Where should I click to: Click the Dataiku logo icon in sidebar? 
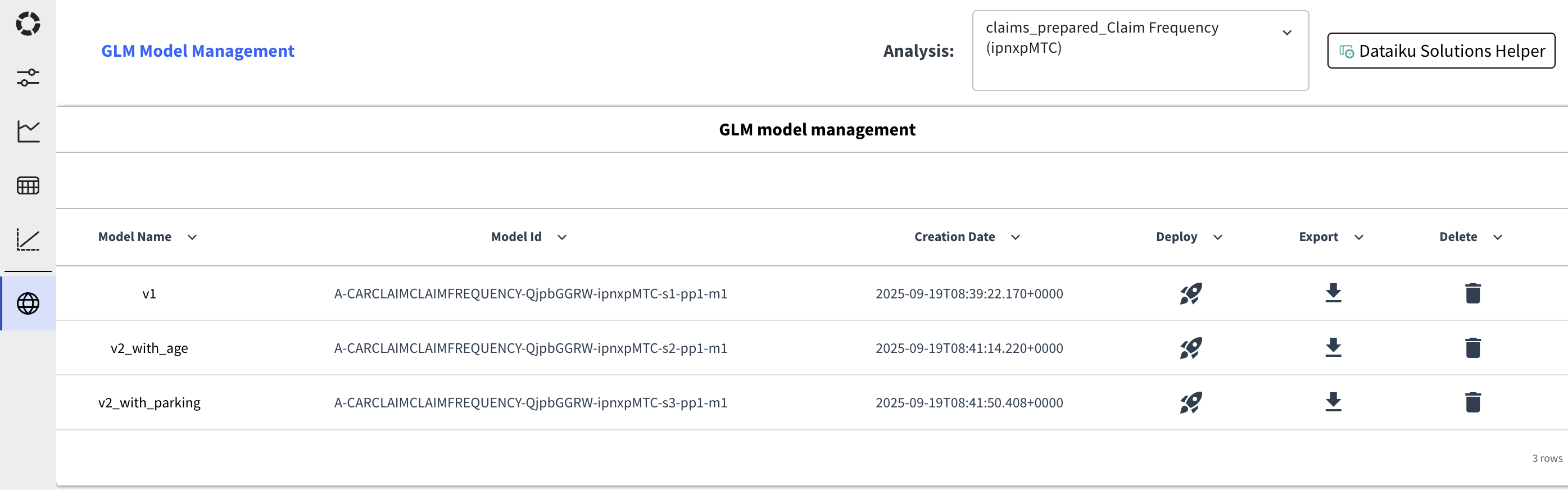(x=28, y=24)
